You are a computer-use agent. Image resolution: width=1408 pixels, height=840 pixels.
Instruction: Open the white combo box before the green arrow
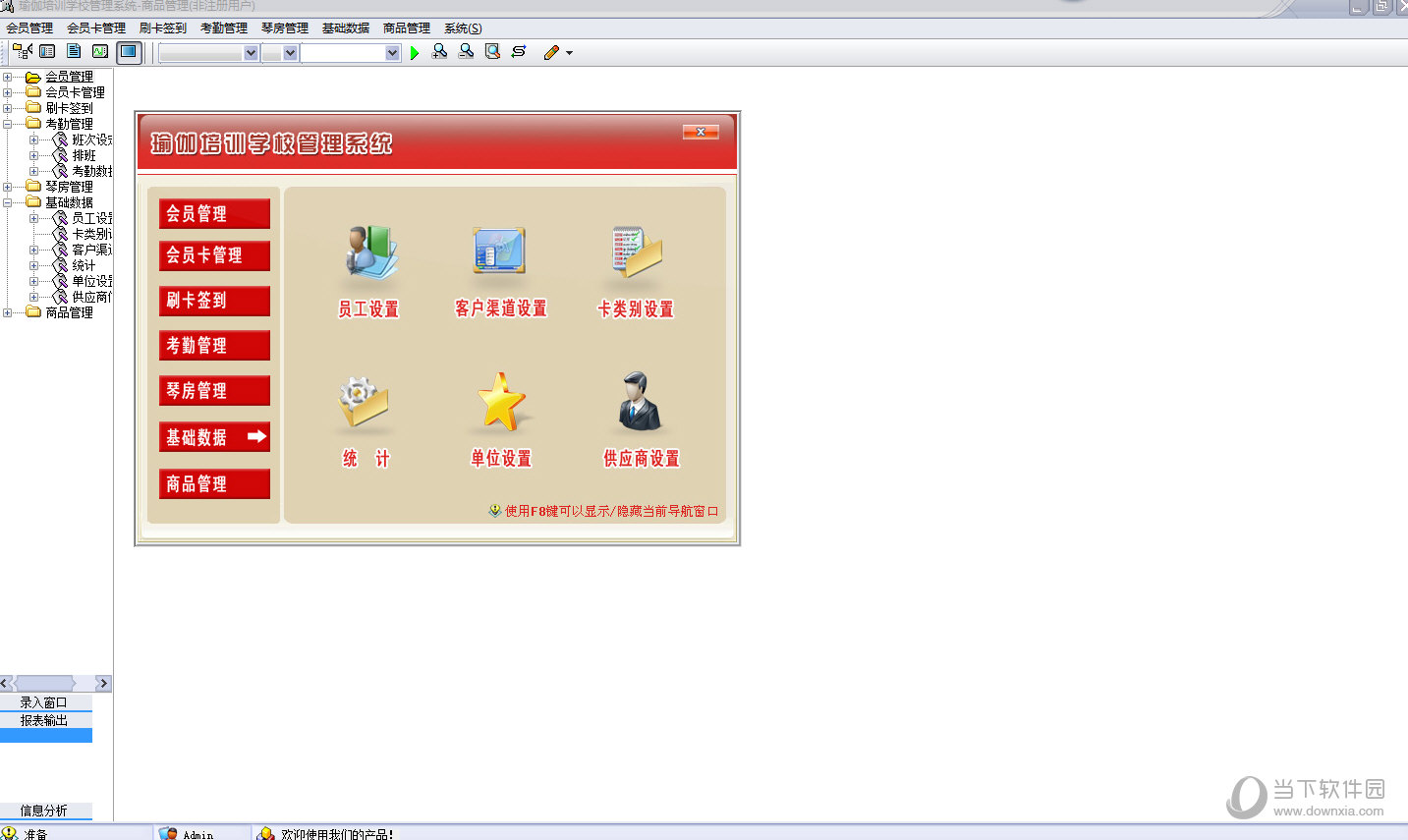(x=351, y=53)
